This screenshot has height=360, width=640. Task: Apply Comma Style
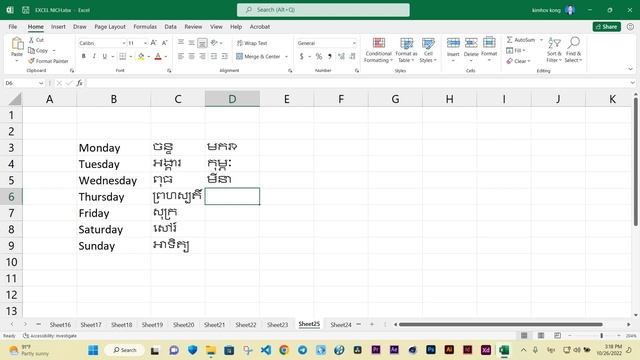coord(330,56)
